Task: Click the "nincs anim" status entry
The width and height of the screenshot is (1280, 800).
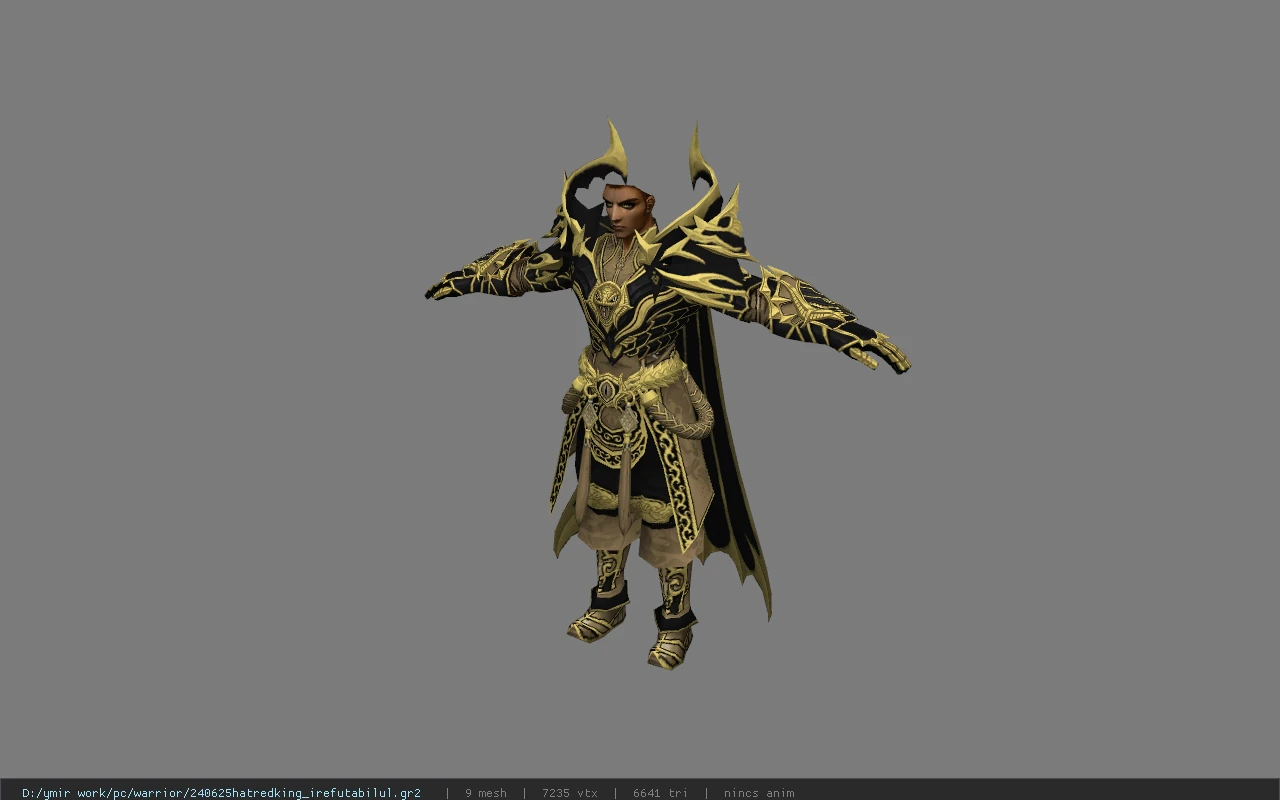Action: tap(759, 793)
